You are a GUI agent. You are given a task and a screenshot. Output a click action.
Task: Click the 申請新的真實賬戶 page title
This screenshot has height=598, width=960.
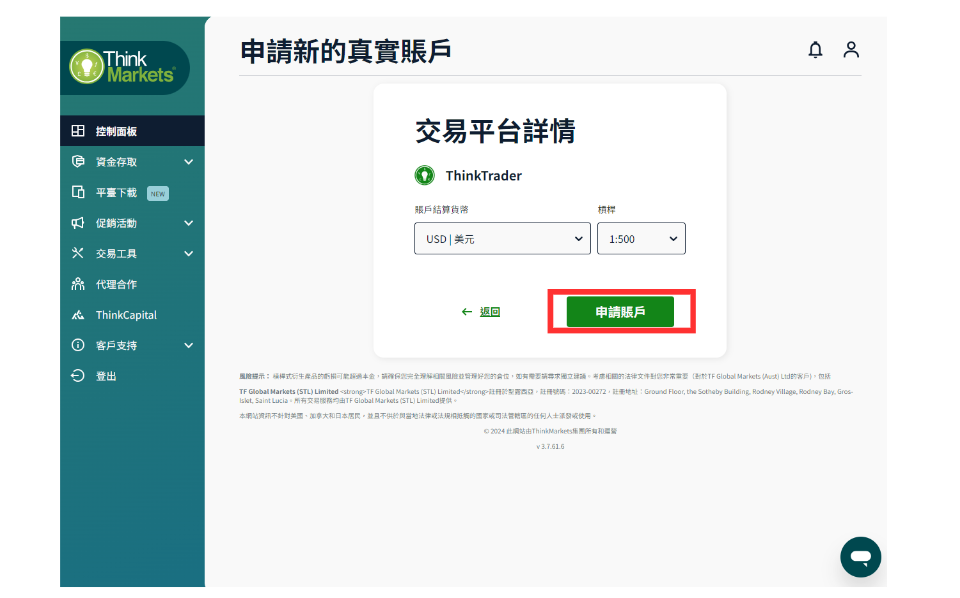[x=346, y=51]
